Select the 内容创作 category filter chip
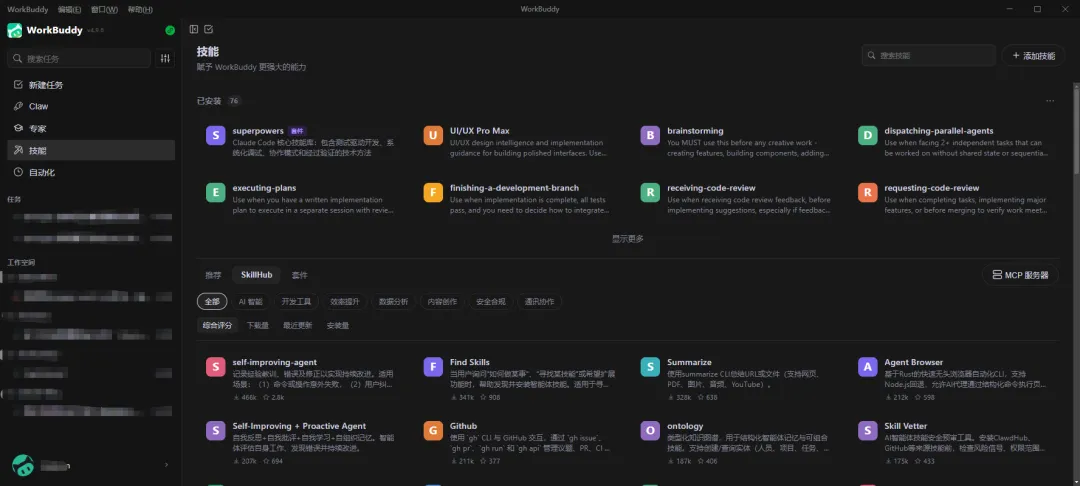 coord(442,302)
